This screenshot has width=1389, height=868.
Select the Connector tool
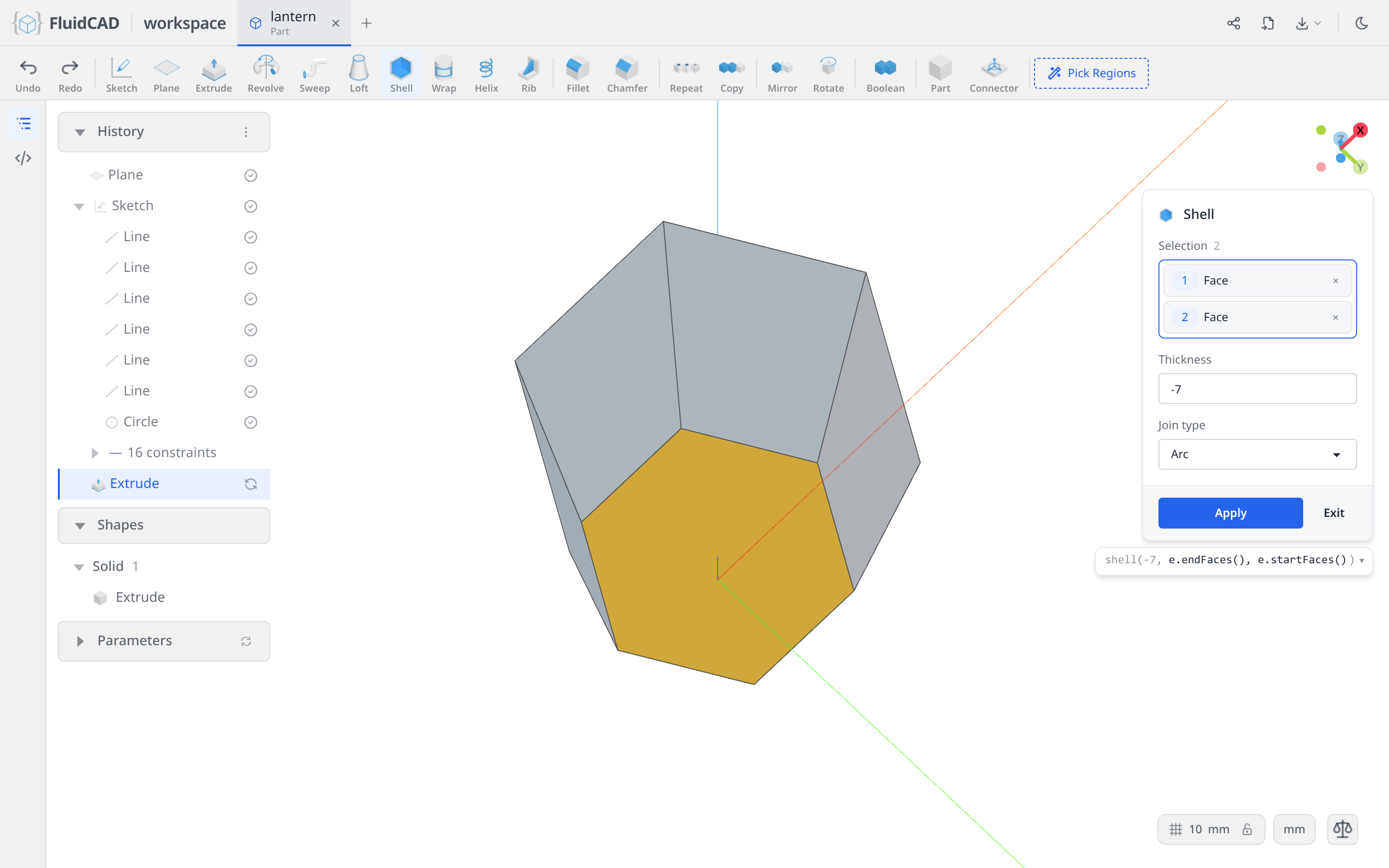pos(994,75)
